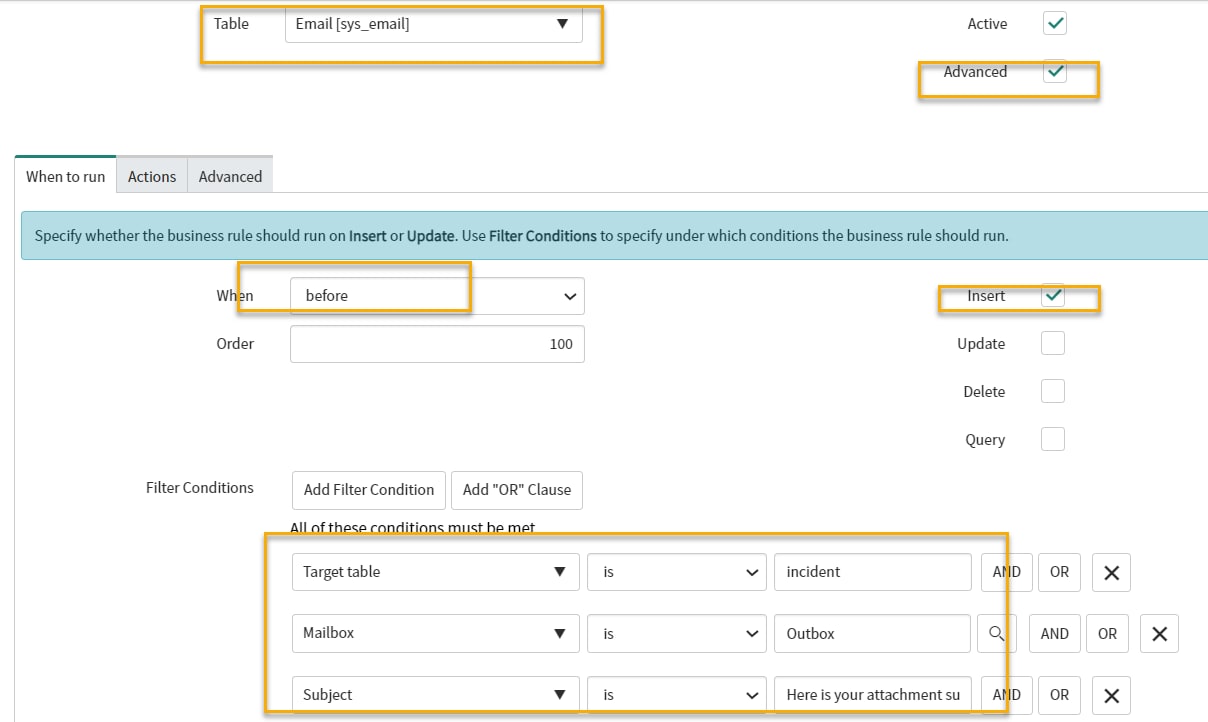The width and height of the screenshot is (1208, 722).
Task: Delete the Mailbox condition row
Action: click(x=1159, y=633)
